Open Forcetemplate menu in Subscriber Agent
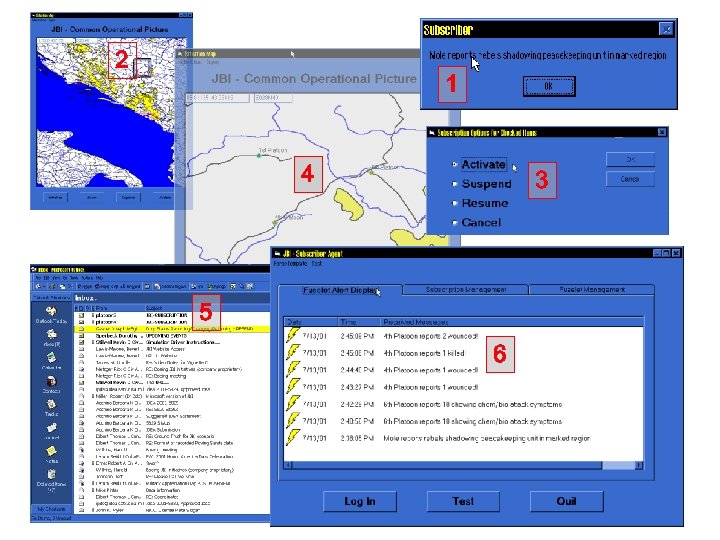The height and width of the screenshot is (540, 720). [290, 264]
